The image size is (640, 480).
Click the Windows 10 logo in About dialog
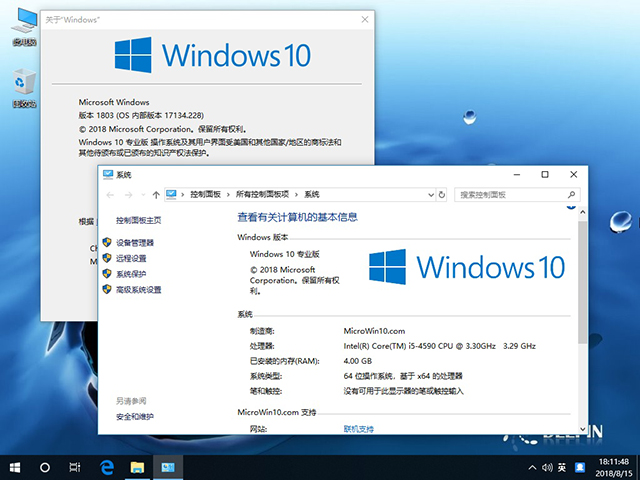[x=213, y=55]
